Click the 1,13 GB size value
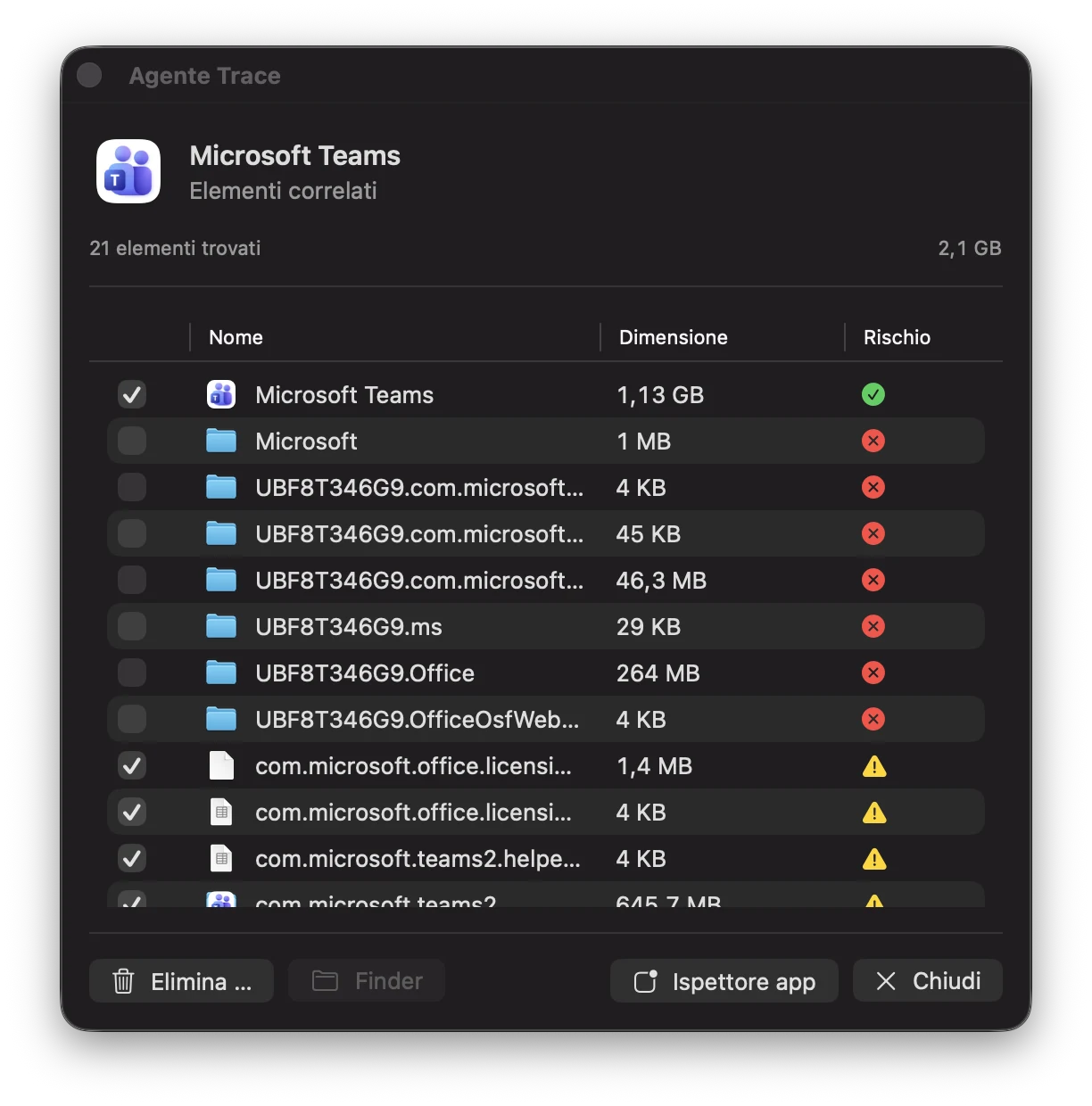The width and height of the screenshot is (1092, 1106). pyautogui.click(x=660, y=395)
